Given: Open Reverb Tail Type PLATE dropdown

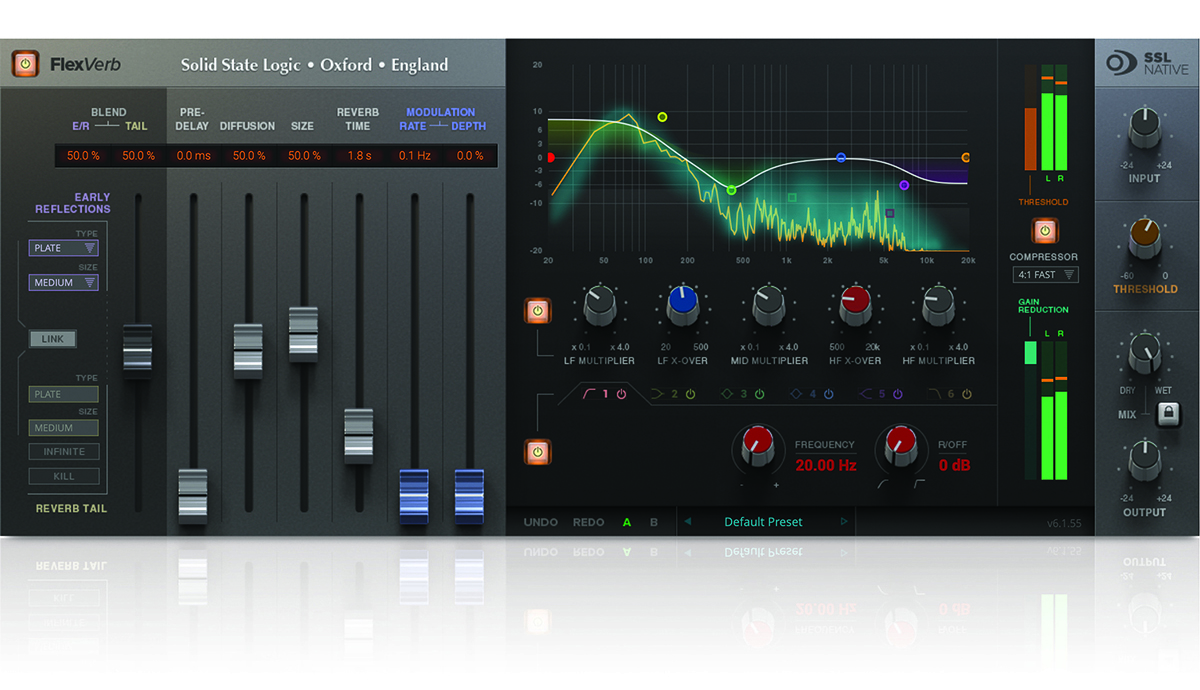Looking at the screenshot, I should (x=64, y=394).
